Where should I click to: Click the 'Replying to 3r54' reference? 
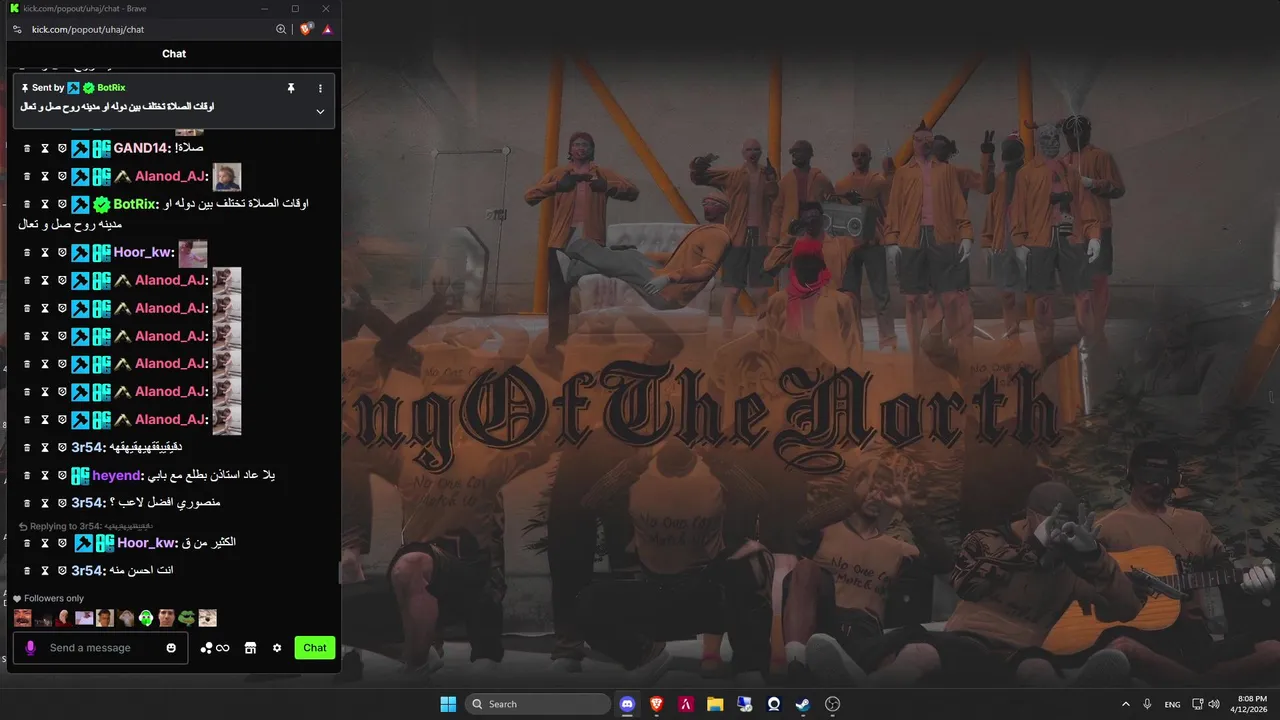tap(85, 526)
